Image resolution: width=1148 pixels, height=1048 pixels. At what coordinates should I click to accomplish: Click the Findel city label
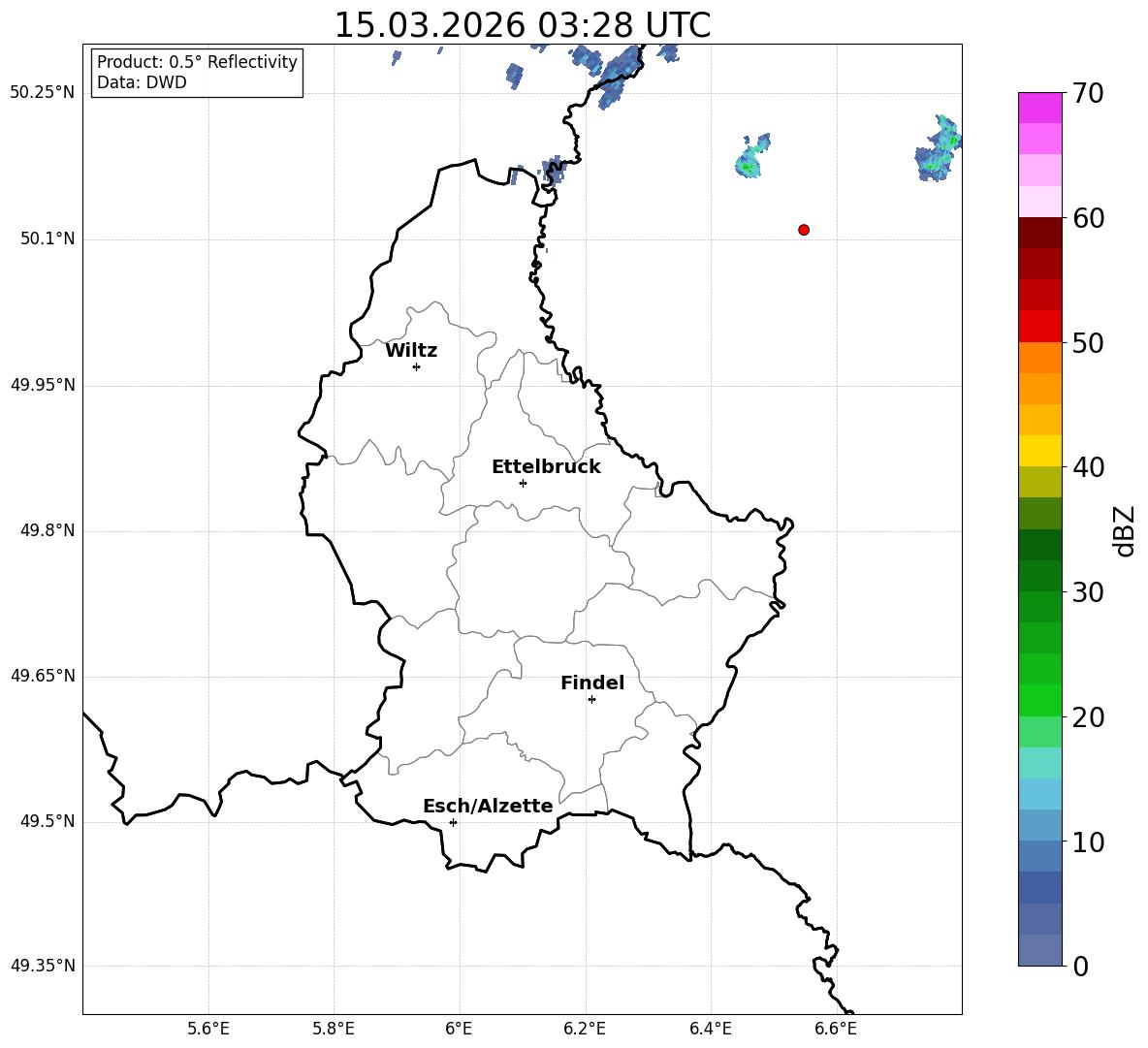592,683
